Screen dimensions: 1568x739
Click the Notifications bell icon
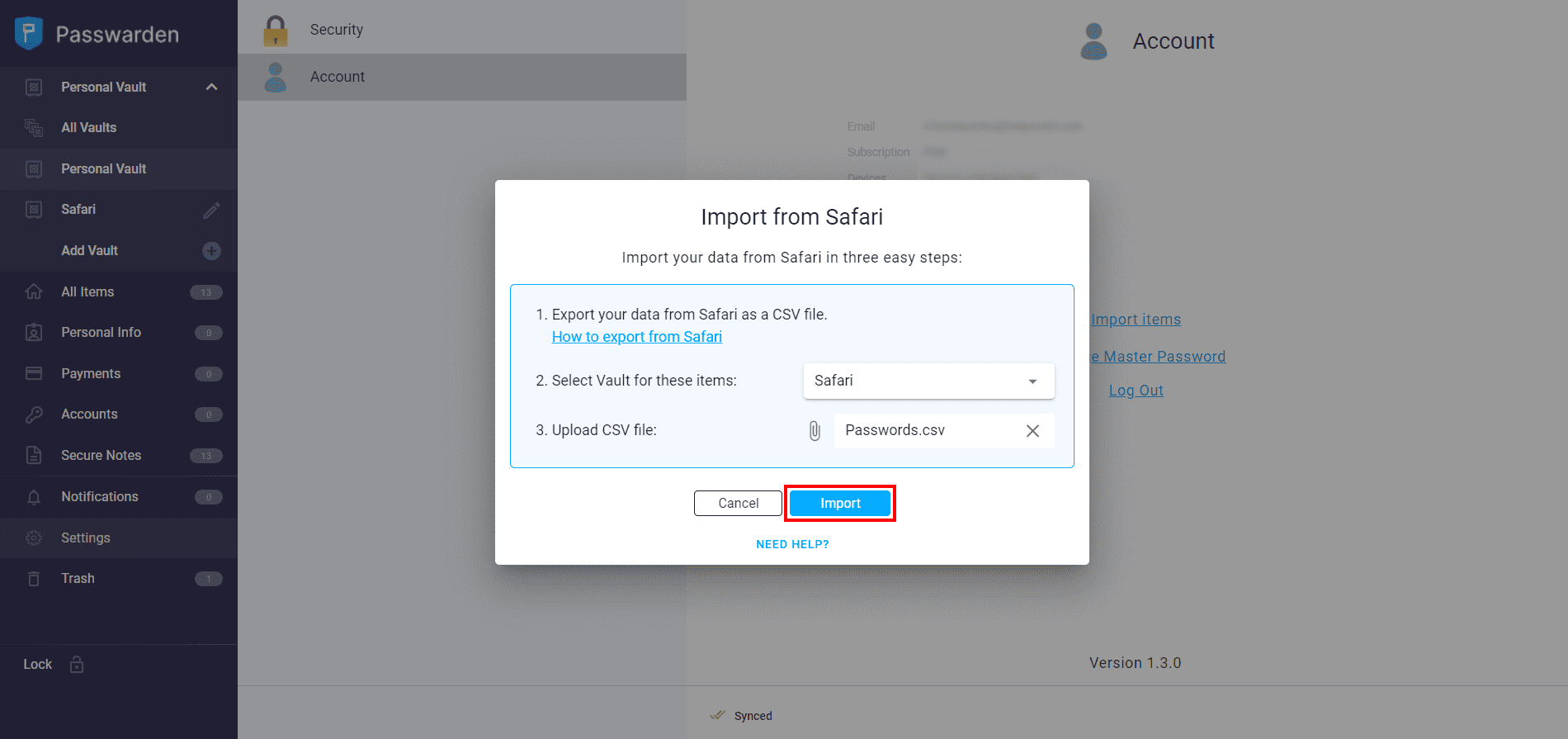(34, 496)
